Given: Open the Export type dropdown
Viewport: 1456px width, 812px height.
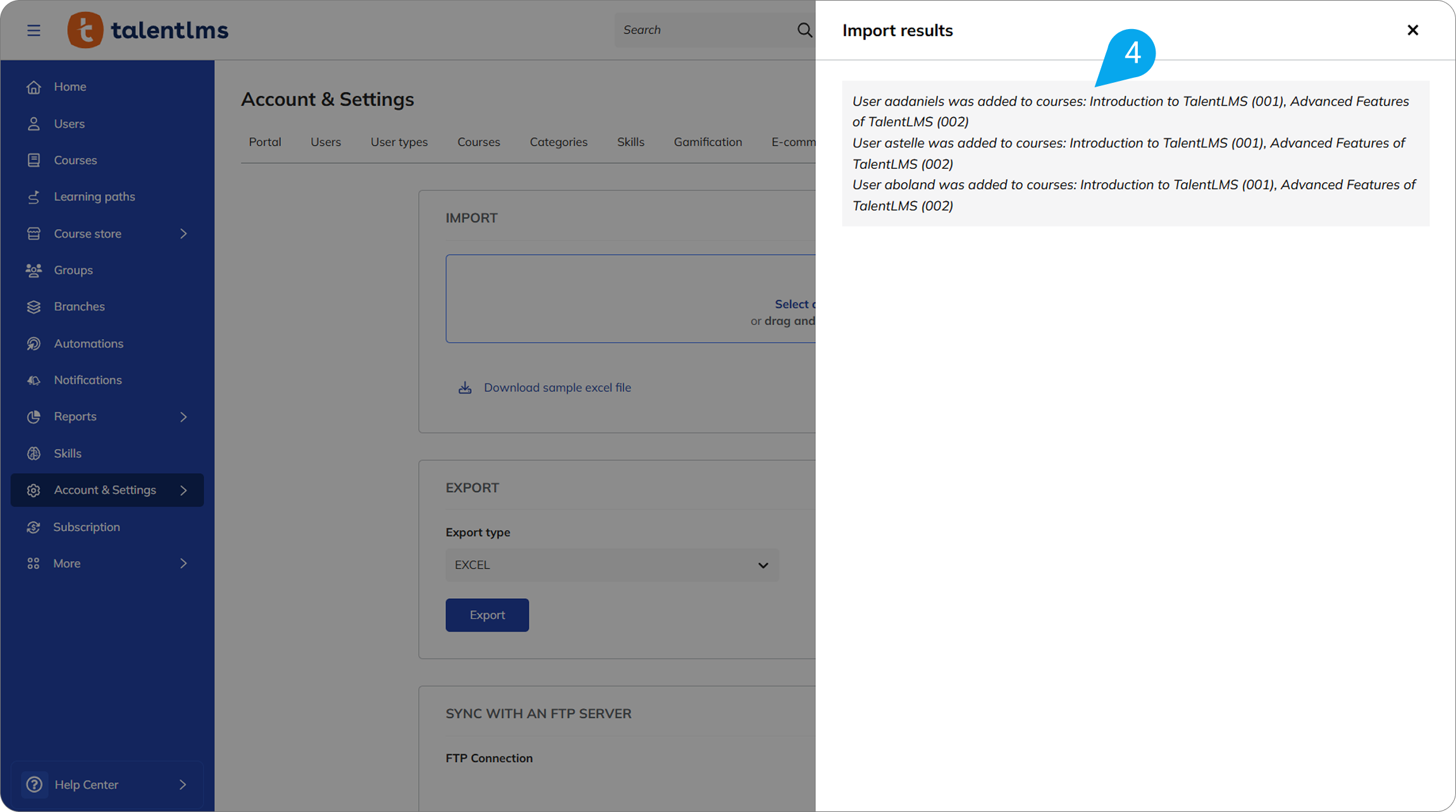Looking at the screenshot, I should 612,565.
